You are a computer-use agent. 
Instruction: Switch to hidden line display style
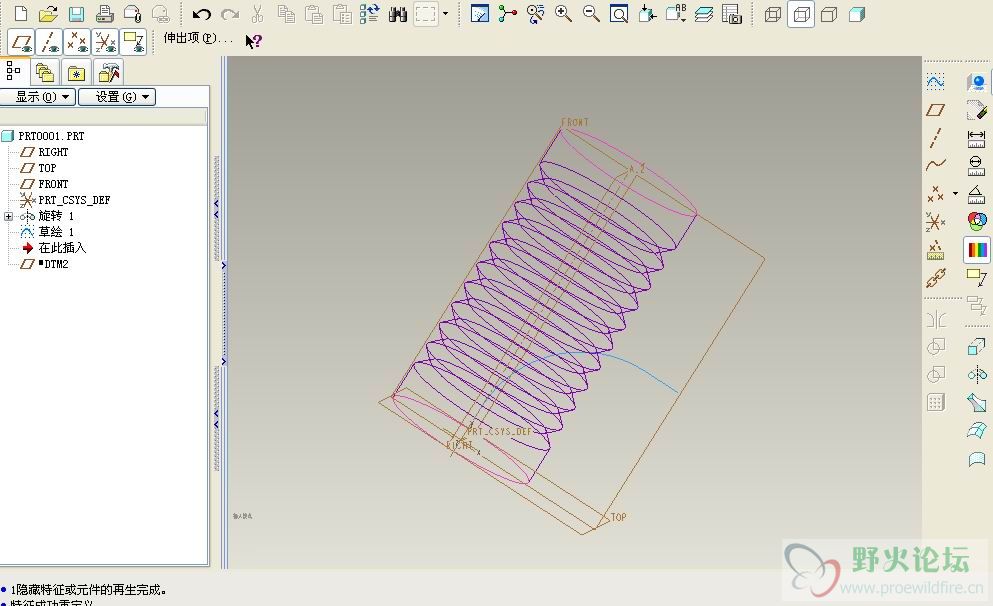[x=801, y=15]
